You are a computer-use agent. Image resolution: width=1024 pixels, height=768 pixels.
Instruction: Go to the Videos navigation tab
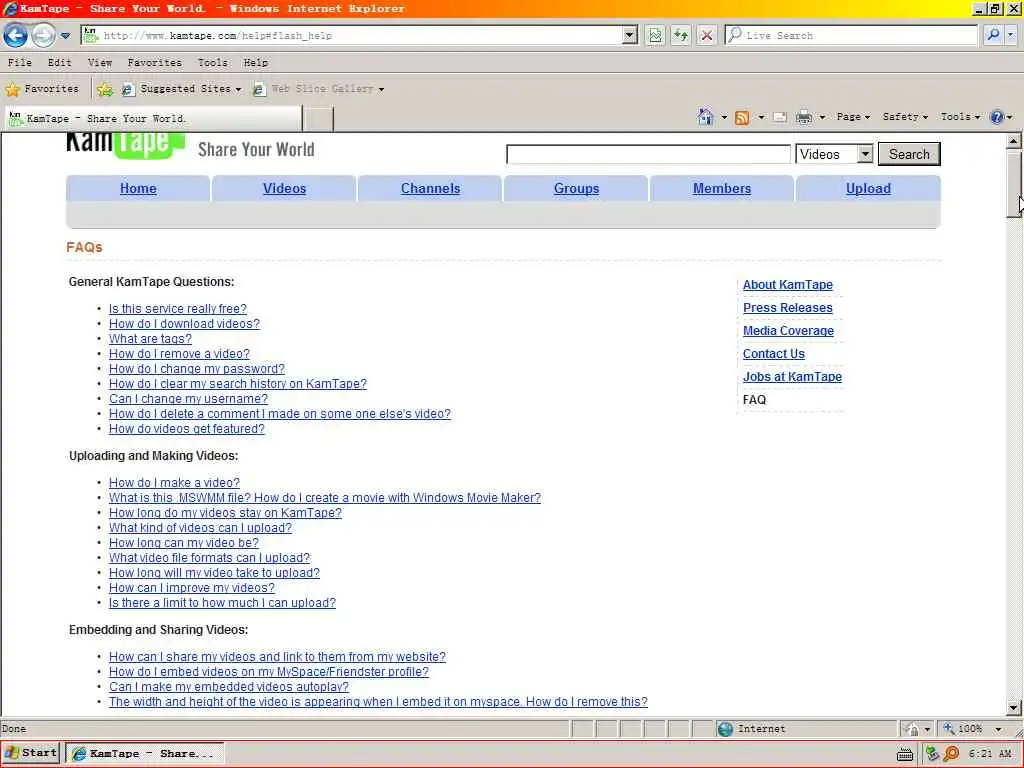pos(284,189)
